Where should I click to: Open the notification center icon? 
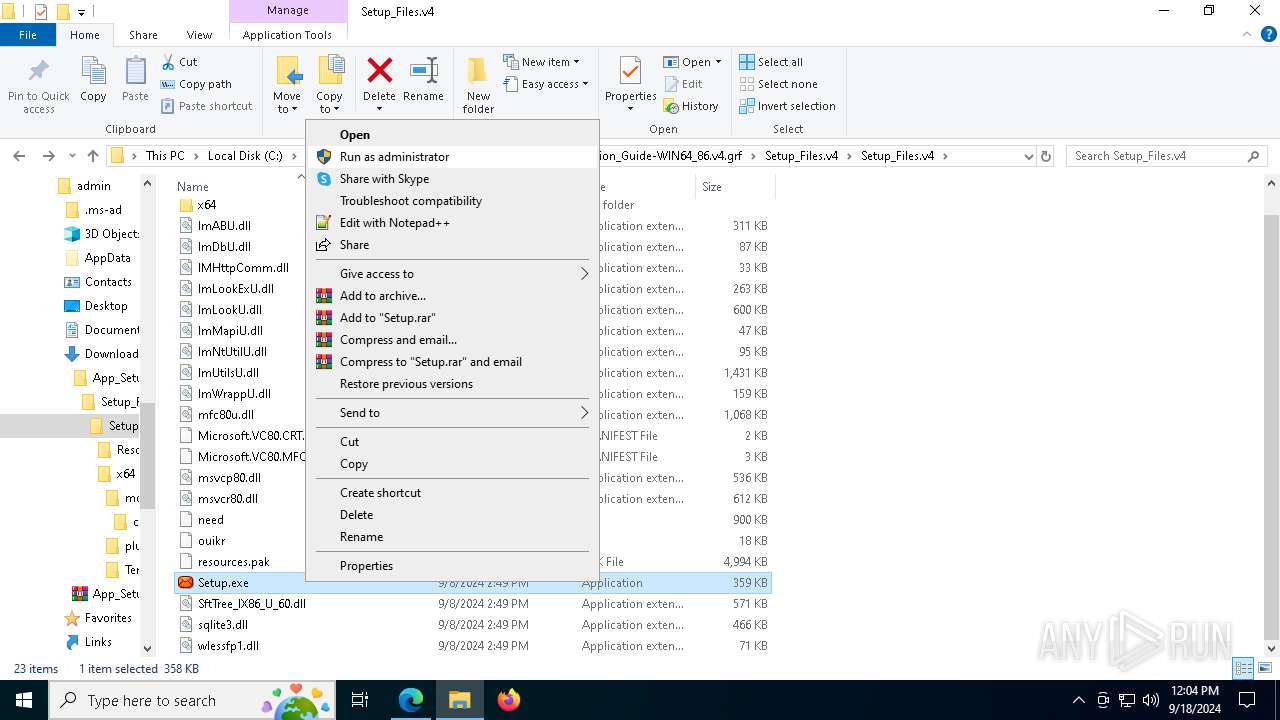coord(1247,700)
